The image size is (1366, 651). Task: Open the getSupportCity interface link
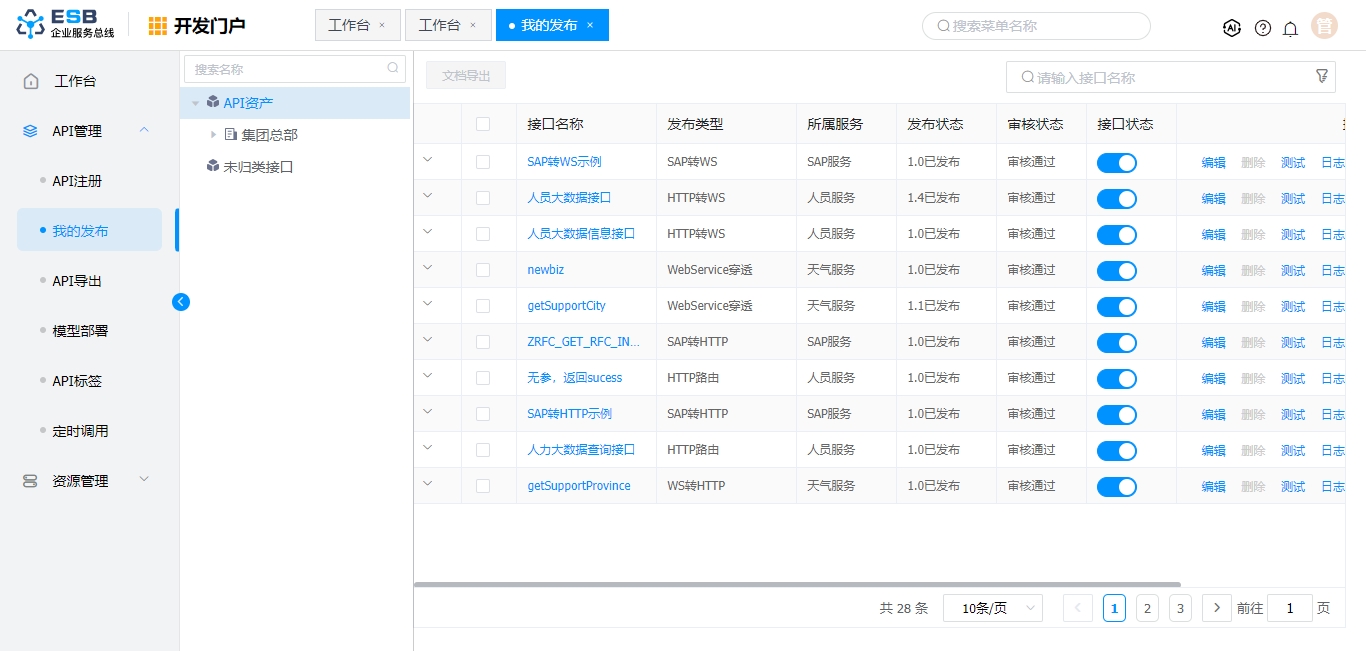pyautogui.click(x=566, y=306)
